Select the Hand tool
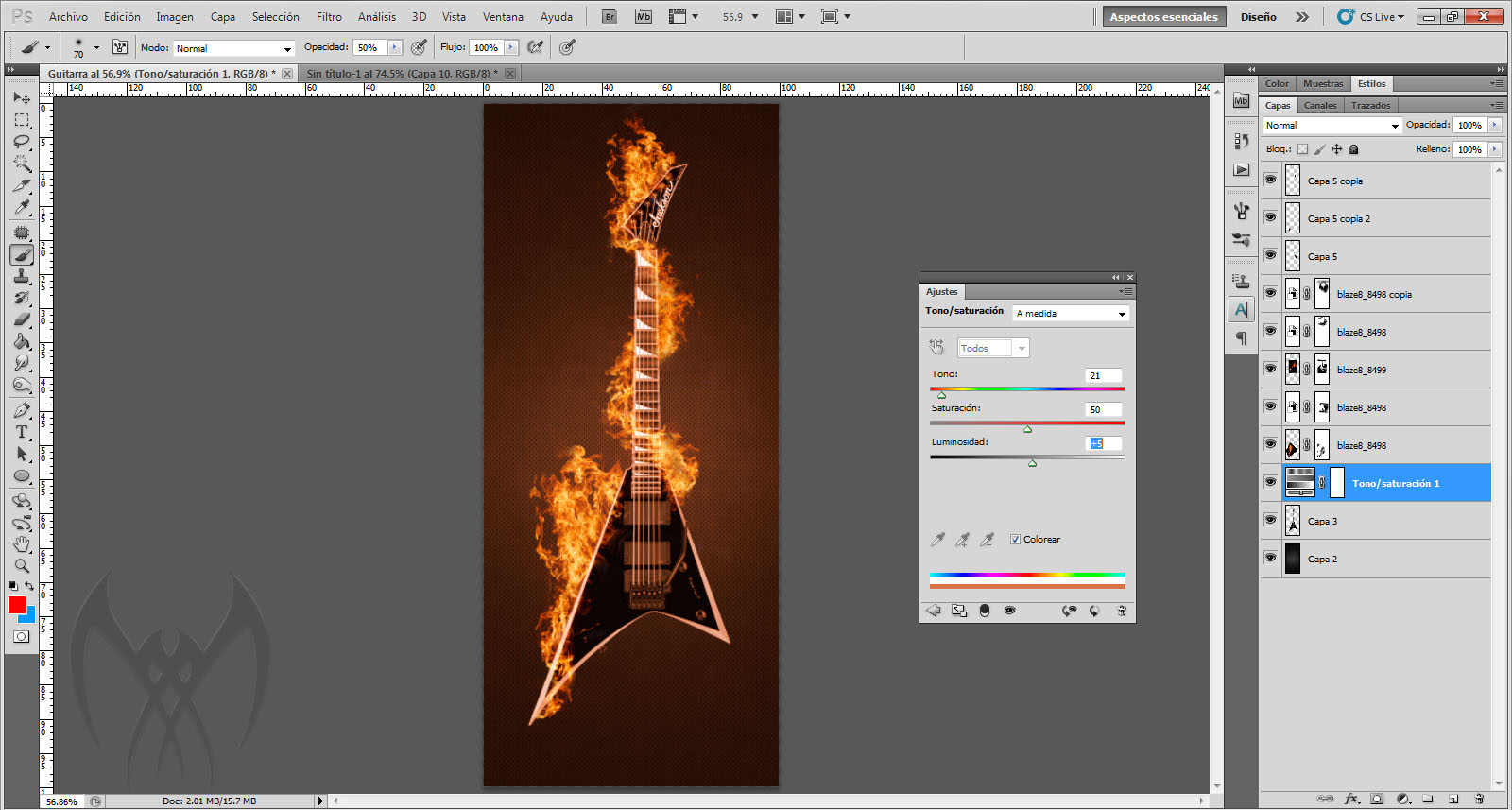Image resolution: width=1512 pixels, height=810 pixels. (x=22, y=544)
